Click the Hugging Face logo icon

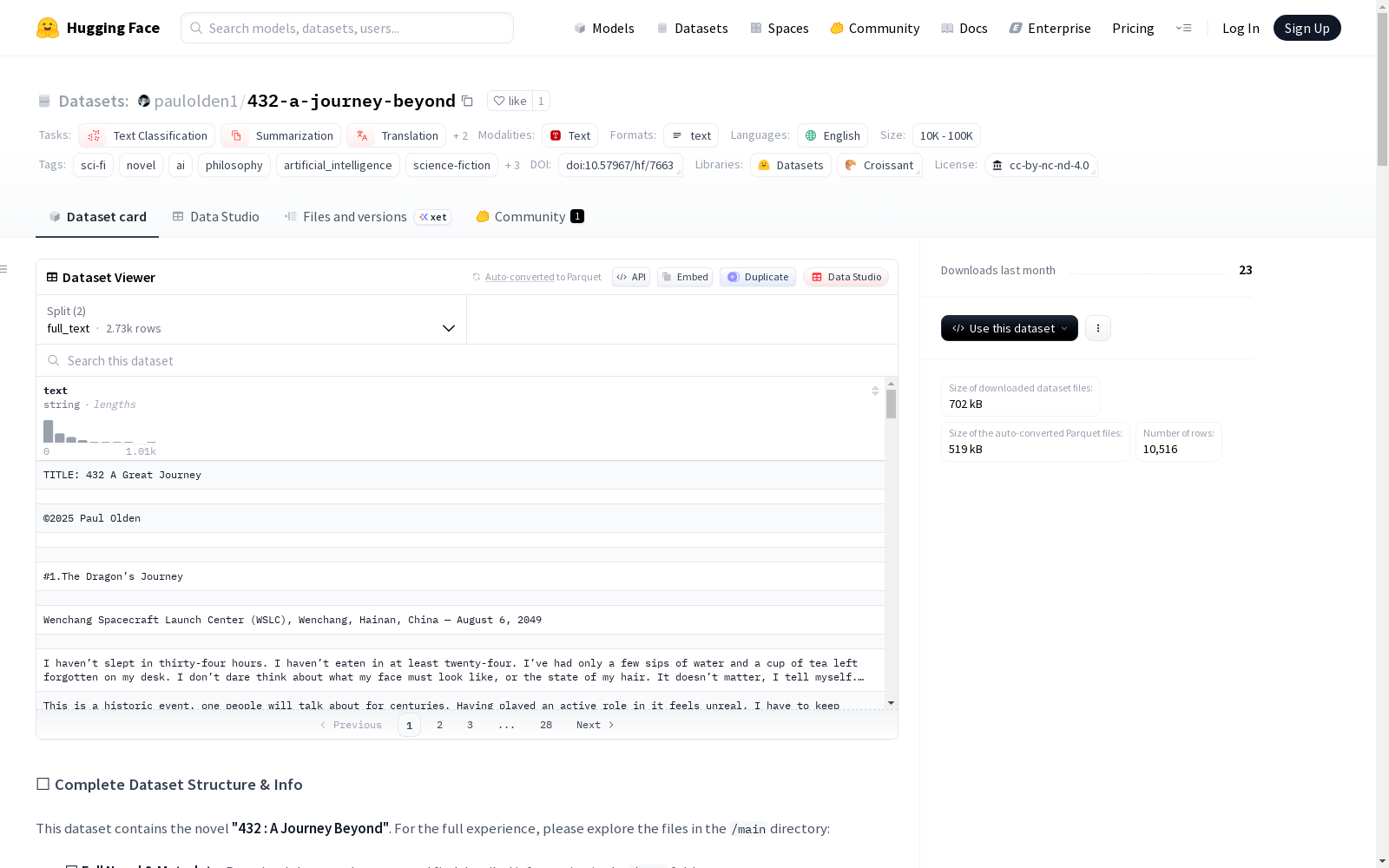click(48, 28)
